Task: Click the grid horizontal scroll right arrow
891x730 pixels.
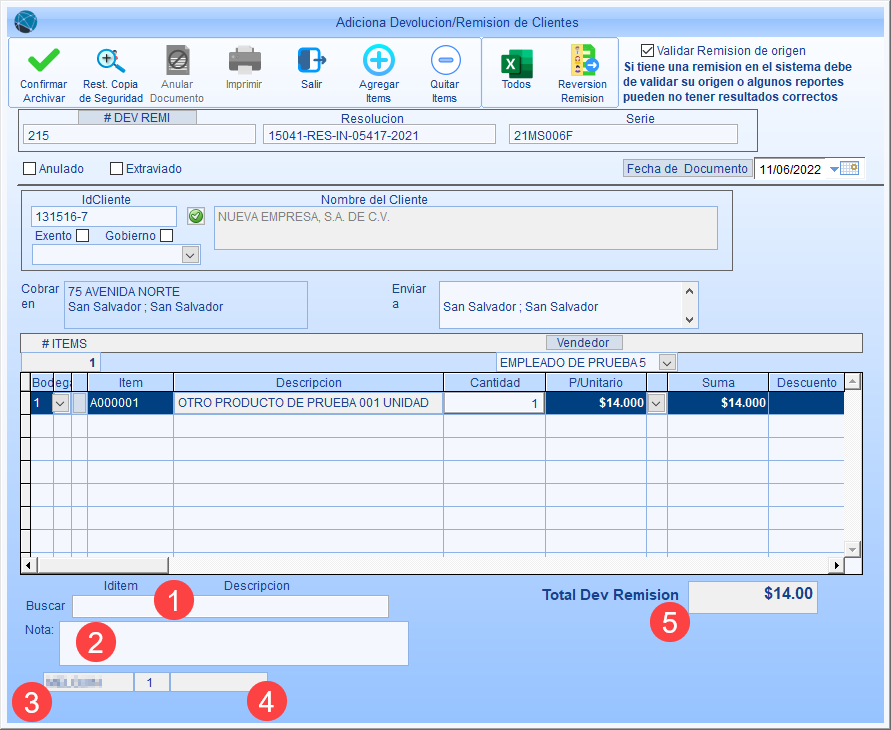Action: (836, 565)
